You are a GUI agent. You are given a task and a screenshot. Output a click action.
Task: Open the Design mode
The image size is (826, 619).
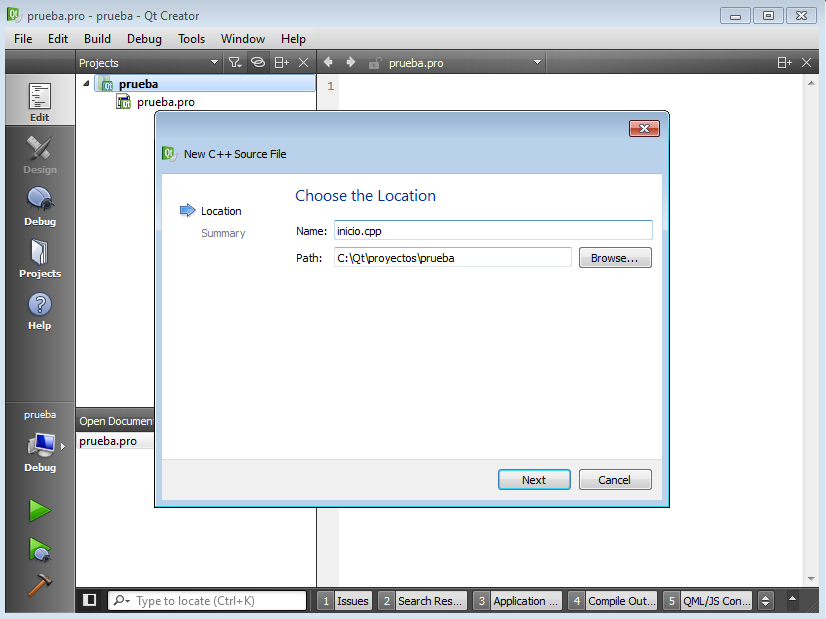coord(40,154)
